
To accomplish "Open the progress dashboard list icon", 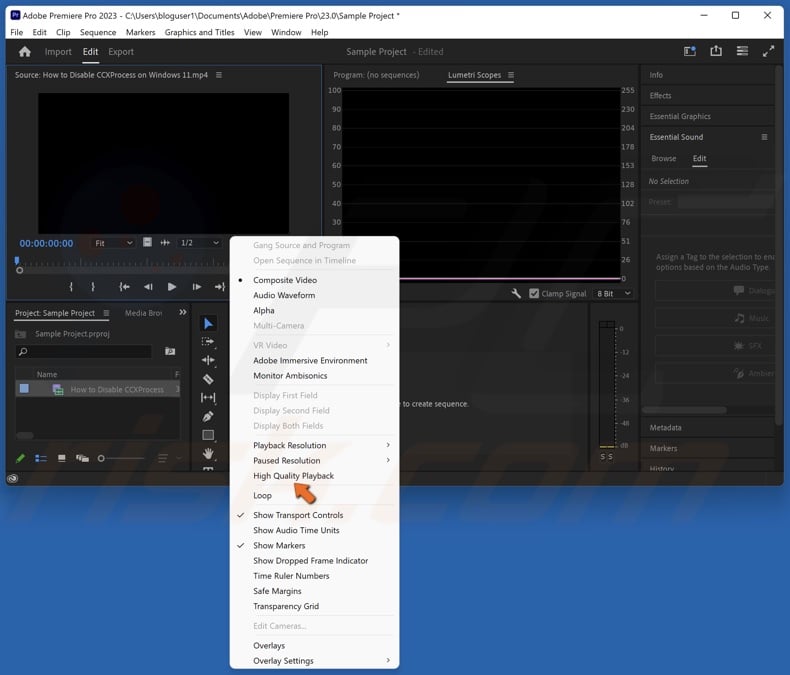I will (742, 51).
